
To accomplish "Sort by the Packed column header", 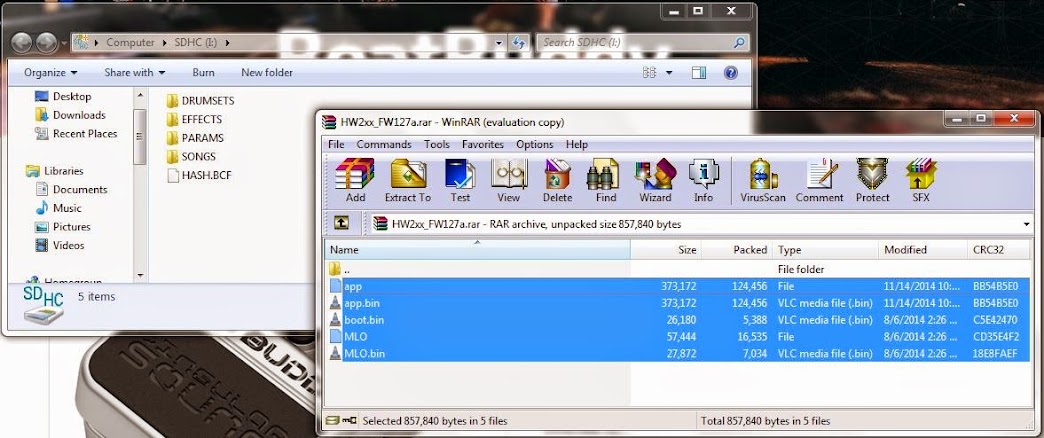I will 737,250.
